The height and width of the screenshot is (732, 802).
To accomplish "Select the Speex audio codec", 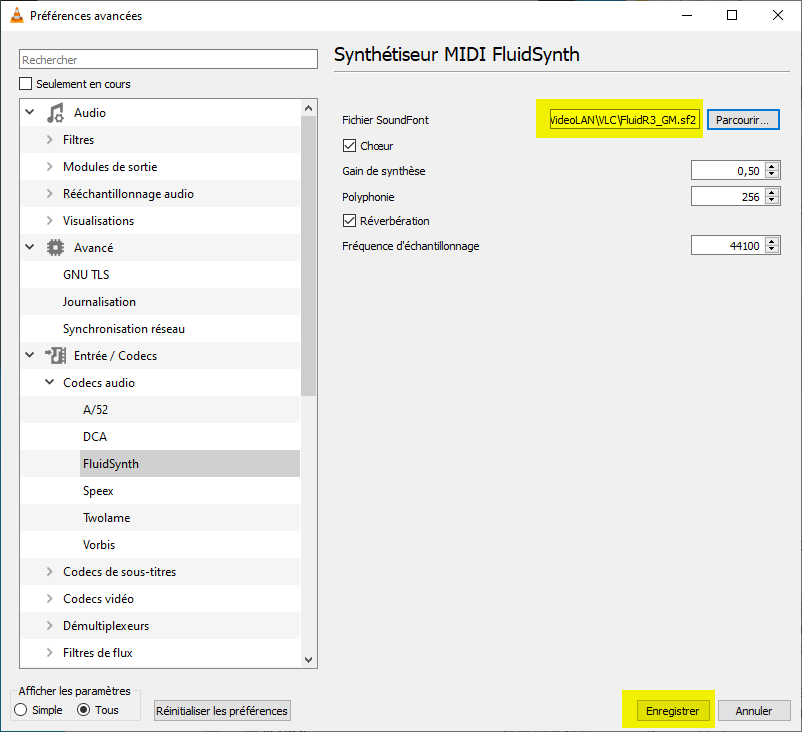I will (98, 491).
